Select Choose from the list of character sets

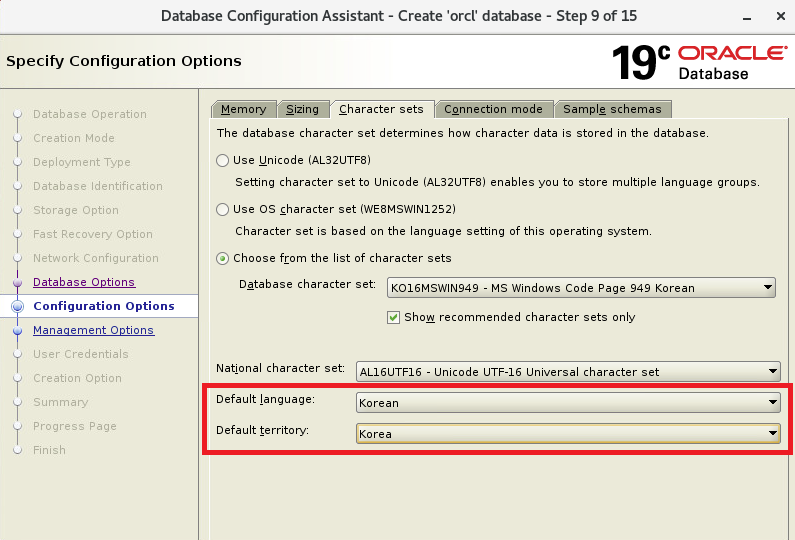(x=222, y=259)
